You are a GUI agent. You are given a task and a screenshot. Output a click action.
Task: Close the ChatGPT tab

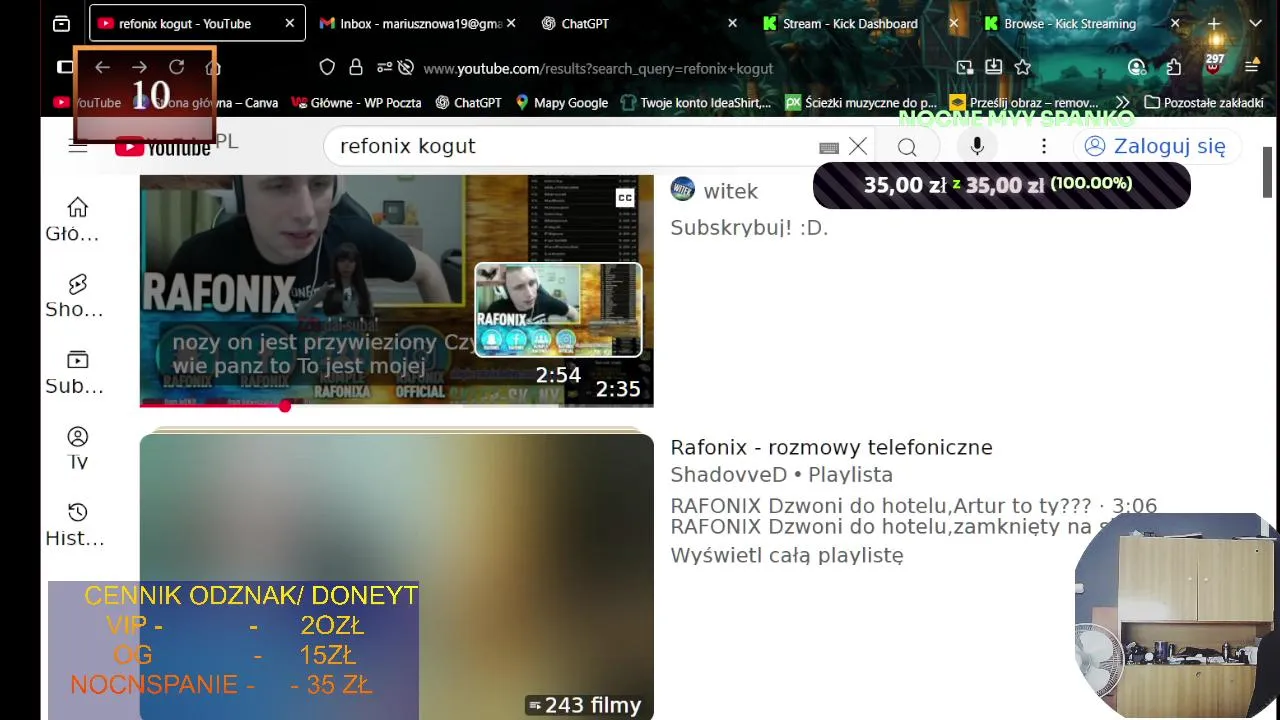tap(732, 23)
